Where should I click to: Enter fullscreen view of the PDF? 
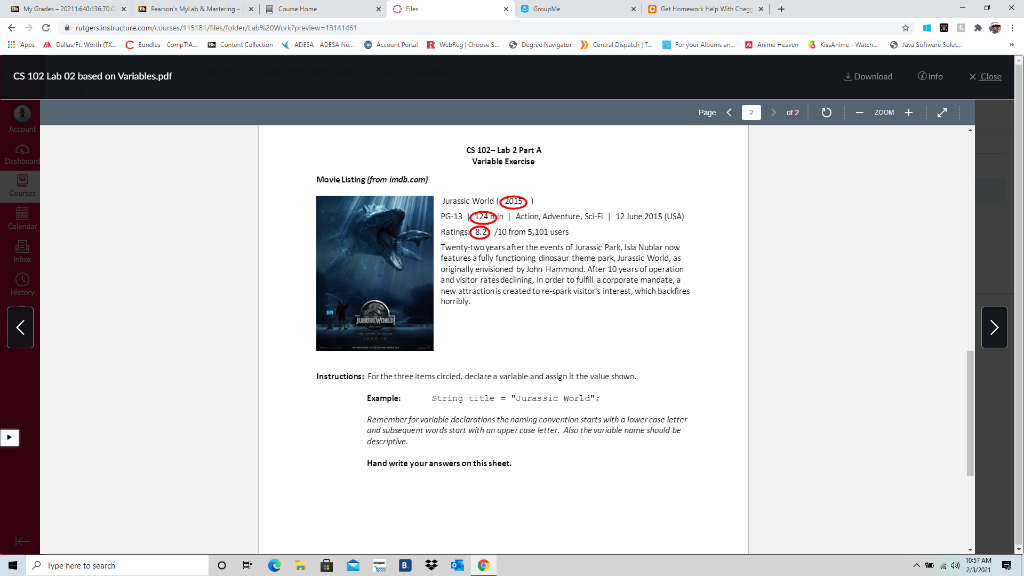942,112
